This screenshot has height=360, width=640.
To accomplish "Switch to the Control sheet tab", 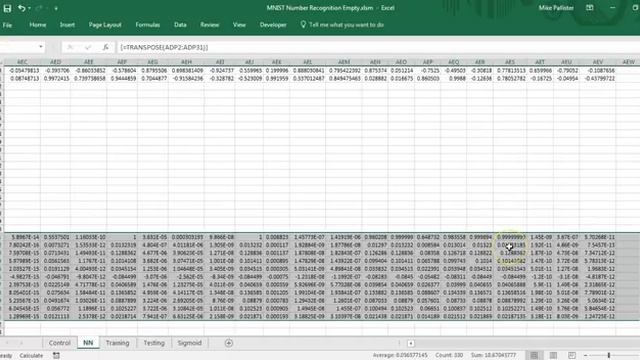I will point(60,343).
